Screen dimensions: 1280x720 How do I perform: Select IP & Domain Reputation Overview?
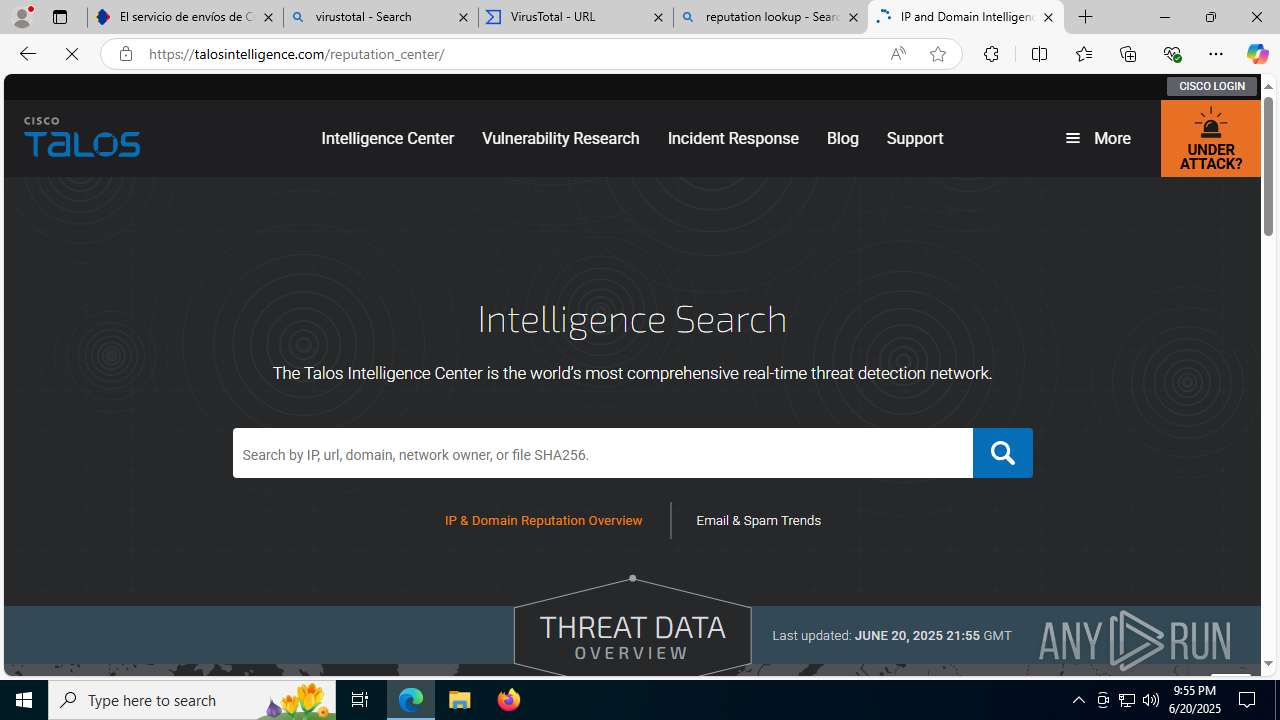click(543, 520)
